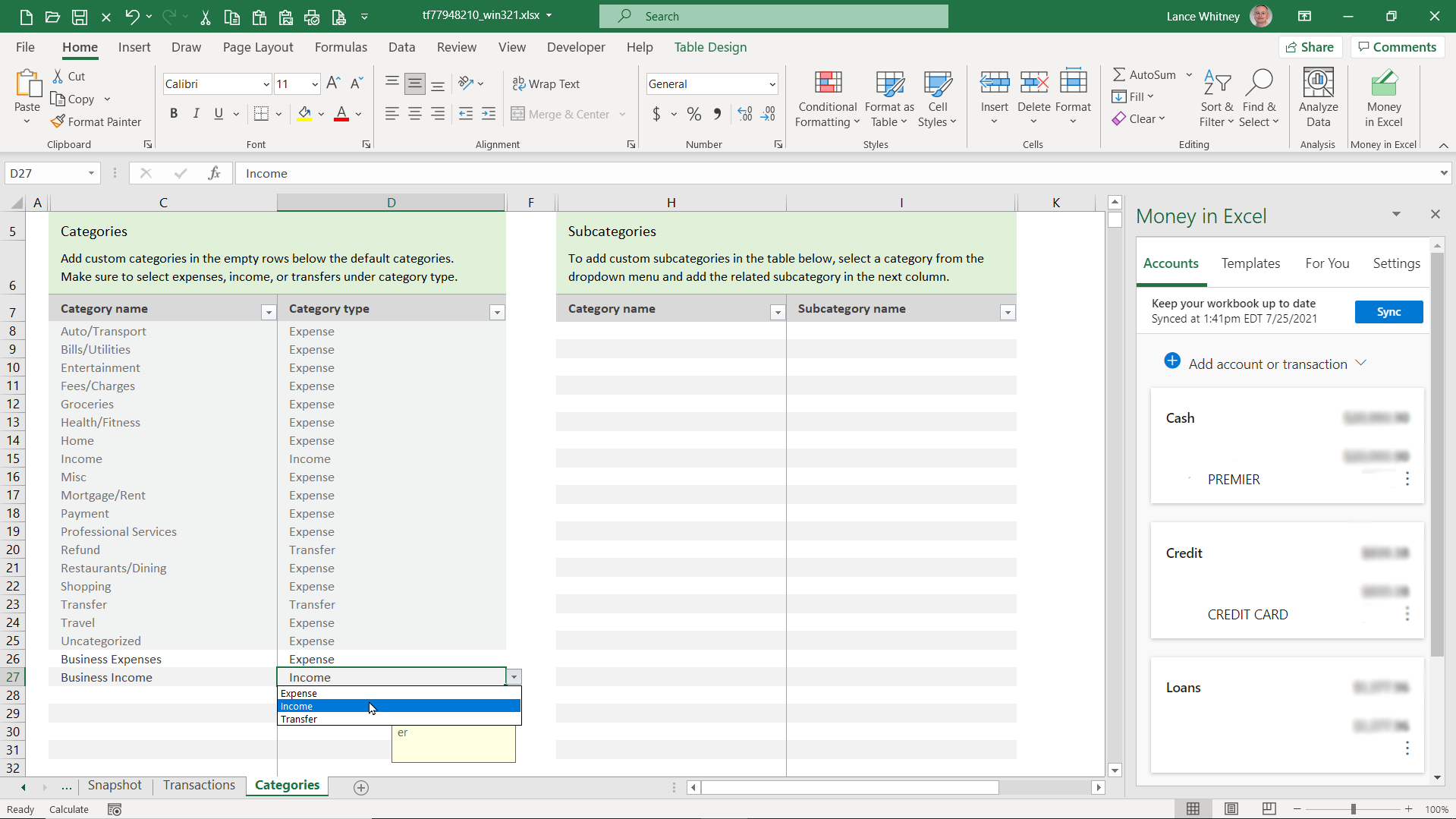This screenshot has height=819, width=1456.
Task: Toggle Bold formatting
Action: pos(174,114)
